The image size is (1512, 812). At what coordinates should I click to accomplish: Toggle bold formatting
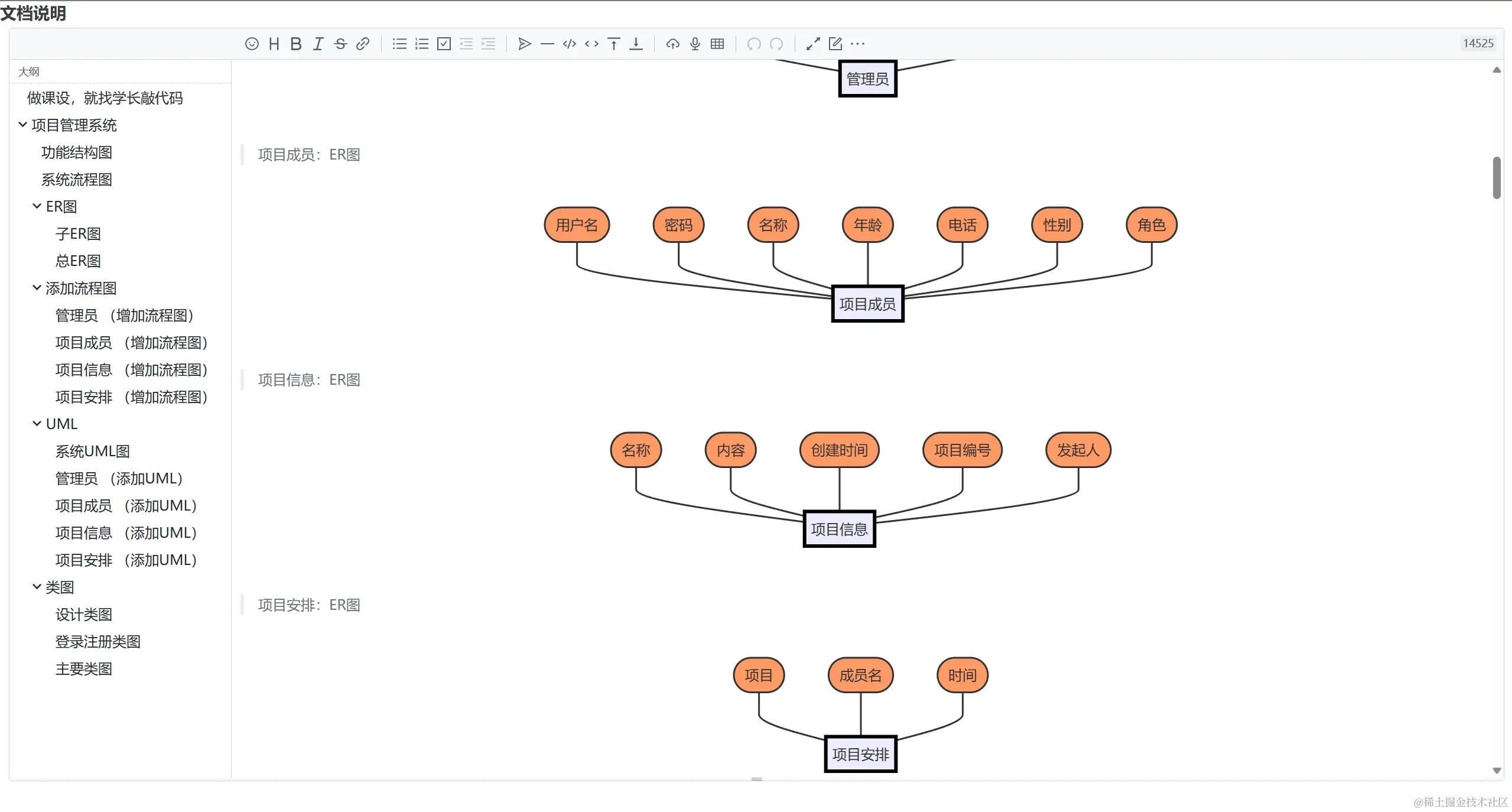pos(296,44)
